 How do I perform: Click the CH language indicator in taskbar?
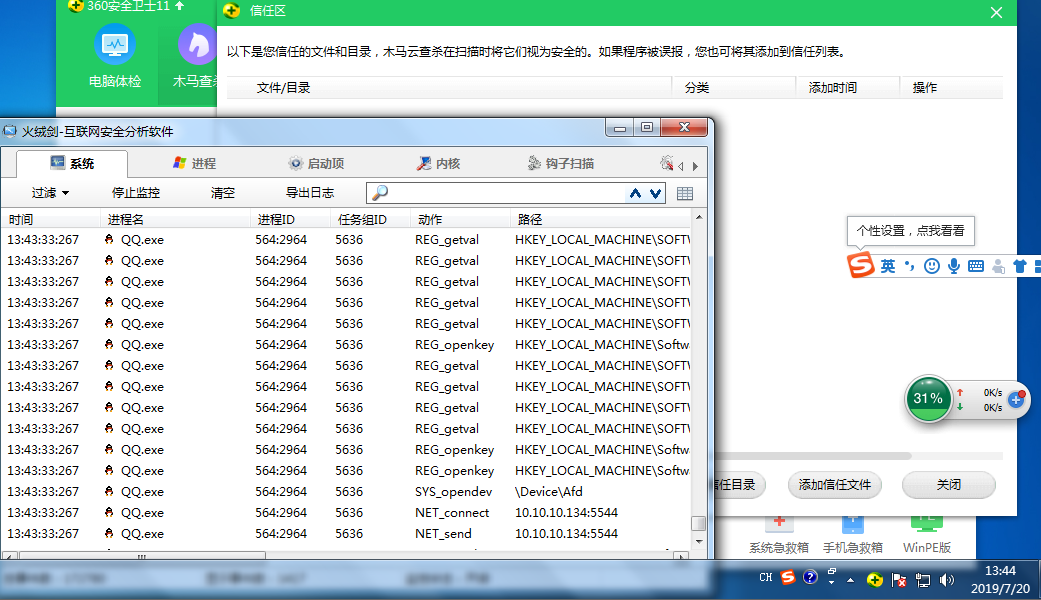tap(765, 577)
